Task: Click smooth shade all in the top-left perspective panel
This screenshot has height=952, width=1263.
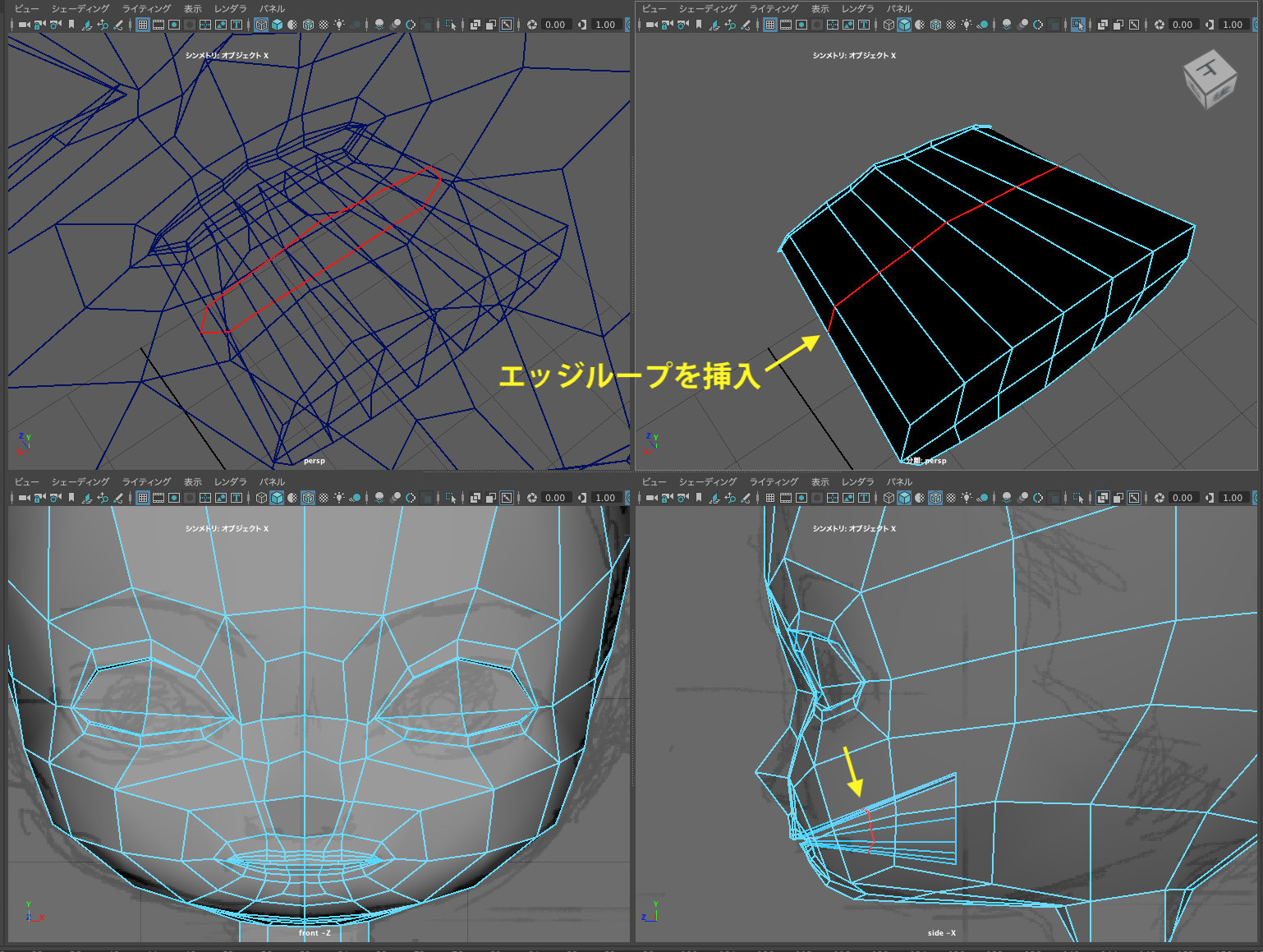Action: tap(277, 25)
